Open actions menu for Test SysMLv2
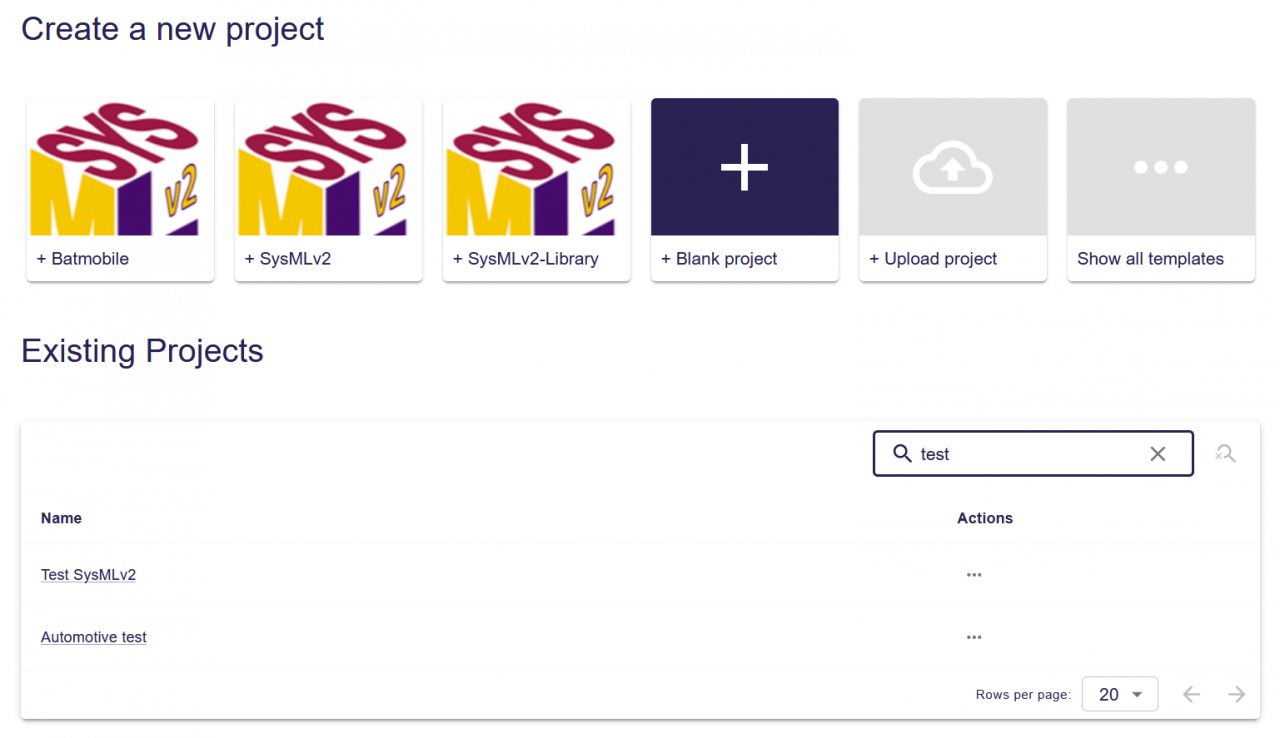 pyautogui.click(x=974, y=575)
